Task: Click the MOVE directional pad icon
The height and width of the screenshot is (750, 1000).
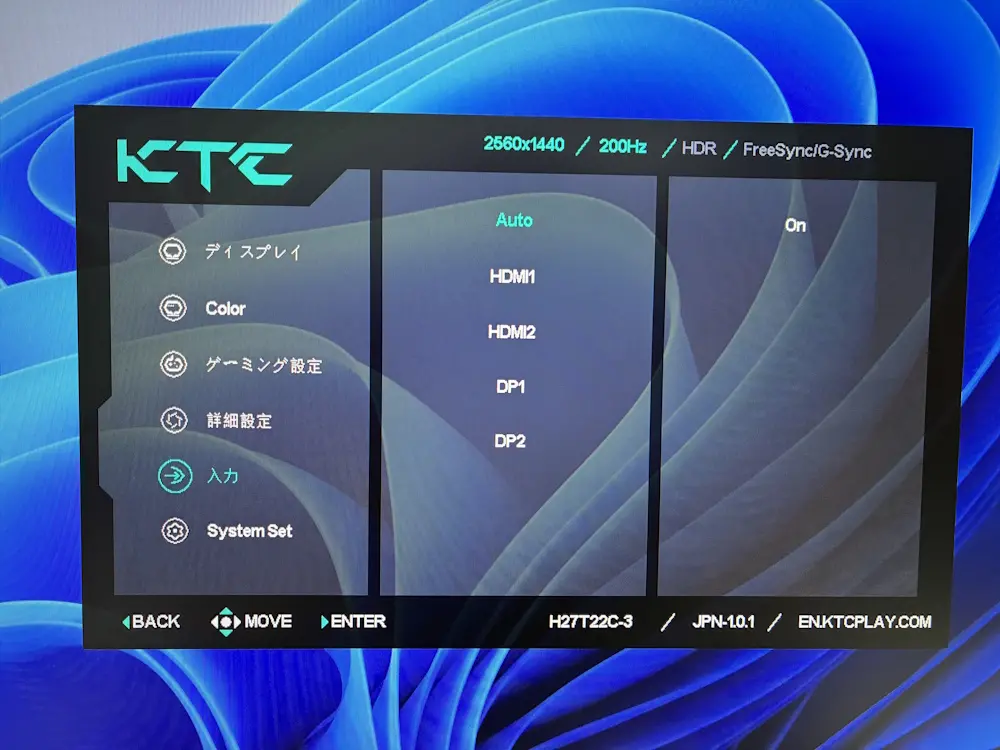Action: 225,621
